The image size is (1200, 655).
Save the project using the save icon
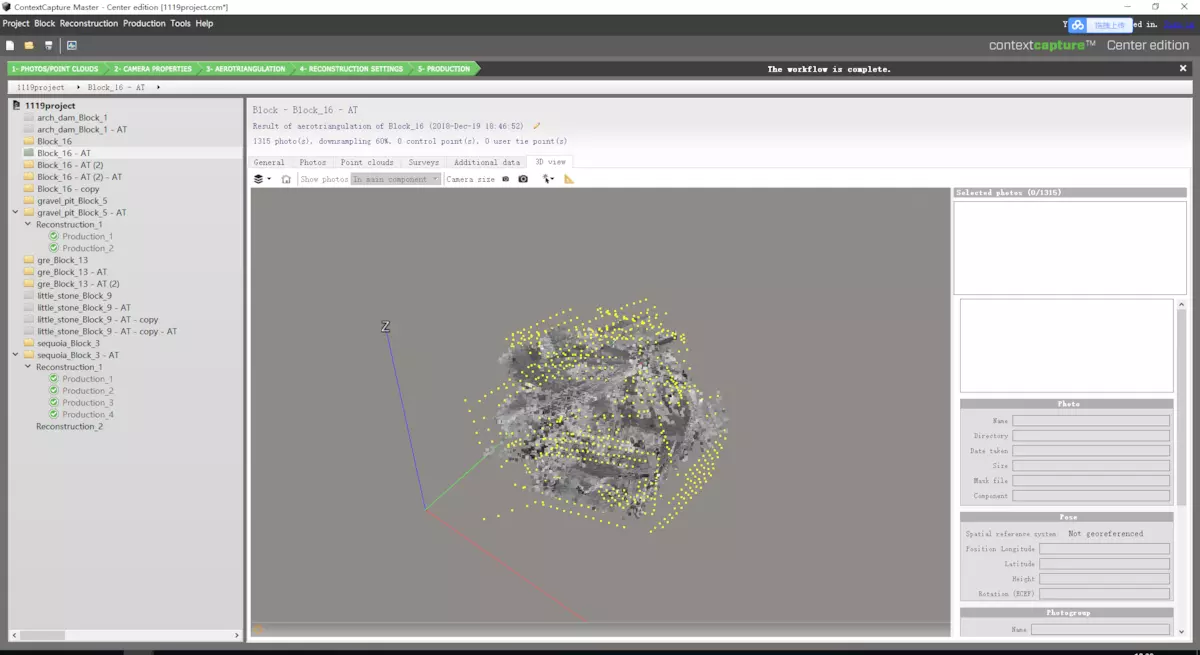pos(48,45)
